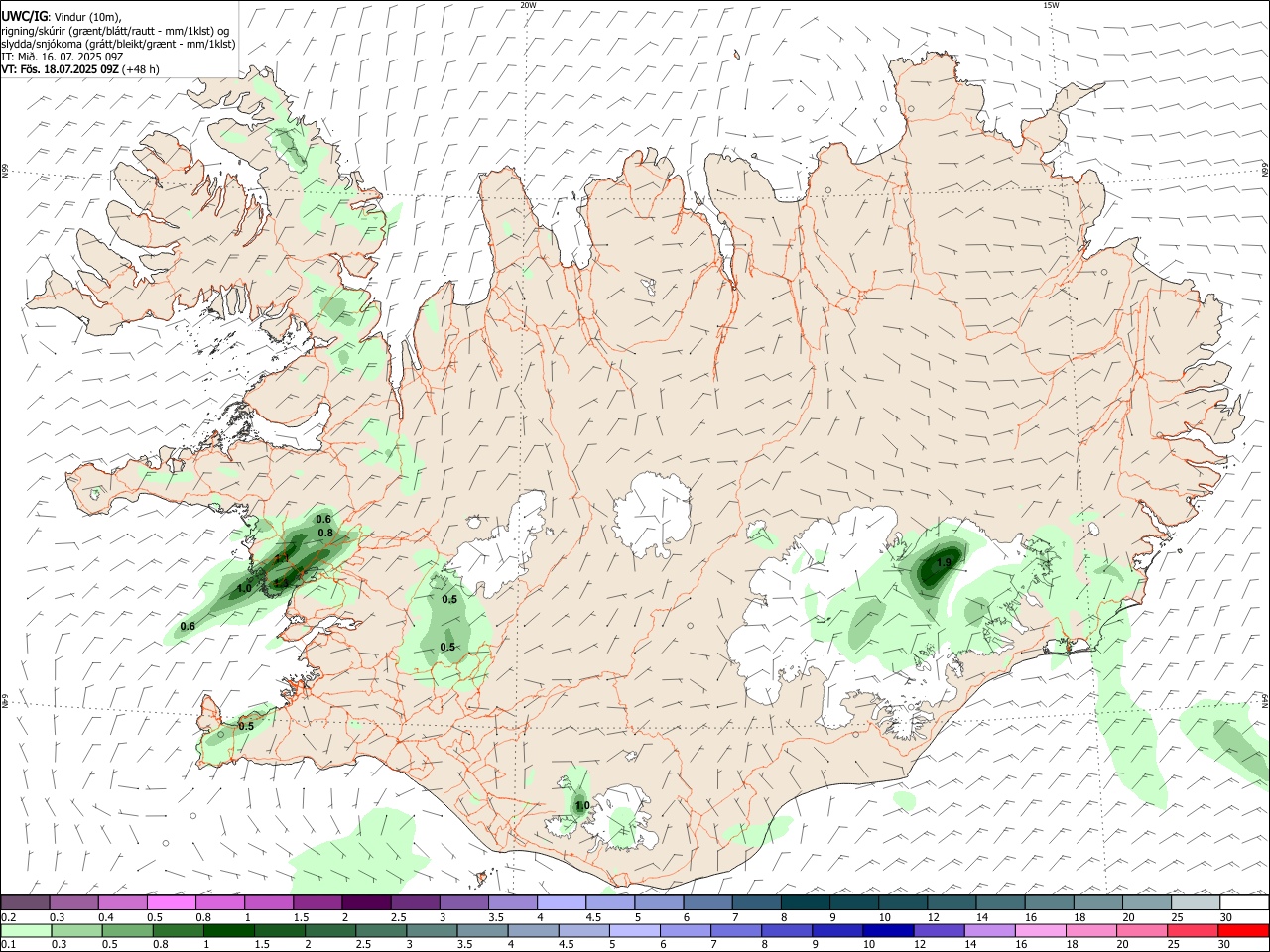
Task: Pick the lower-row violet swatch labeled 12
Action: 940,930
